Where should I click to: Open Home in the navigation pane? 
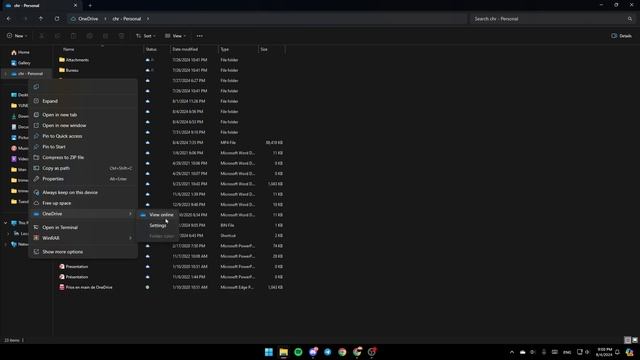click(20, 52)
